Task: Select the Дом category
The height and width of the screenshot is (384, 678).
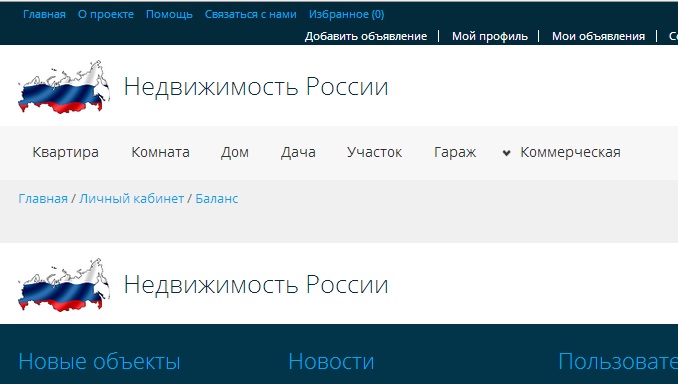Action: [x=235, y=152]
